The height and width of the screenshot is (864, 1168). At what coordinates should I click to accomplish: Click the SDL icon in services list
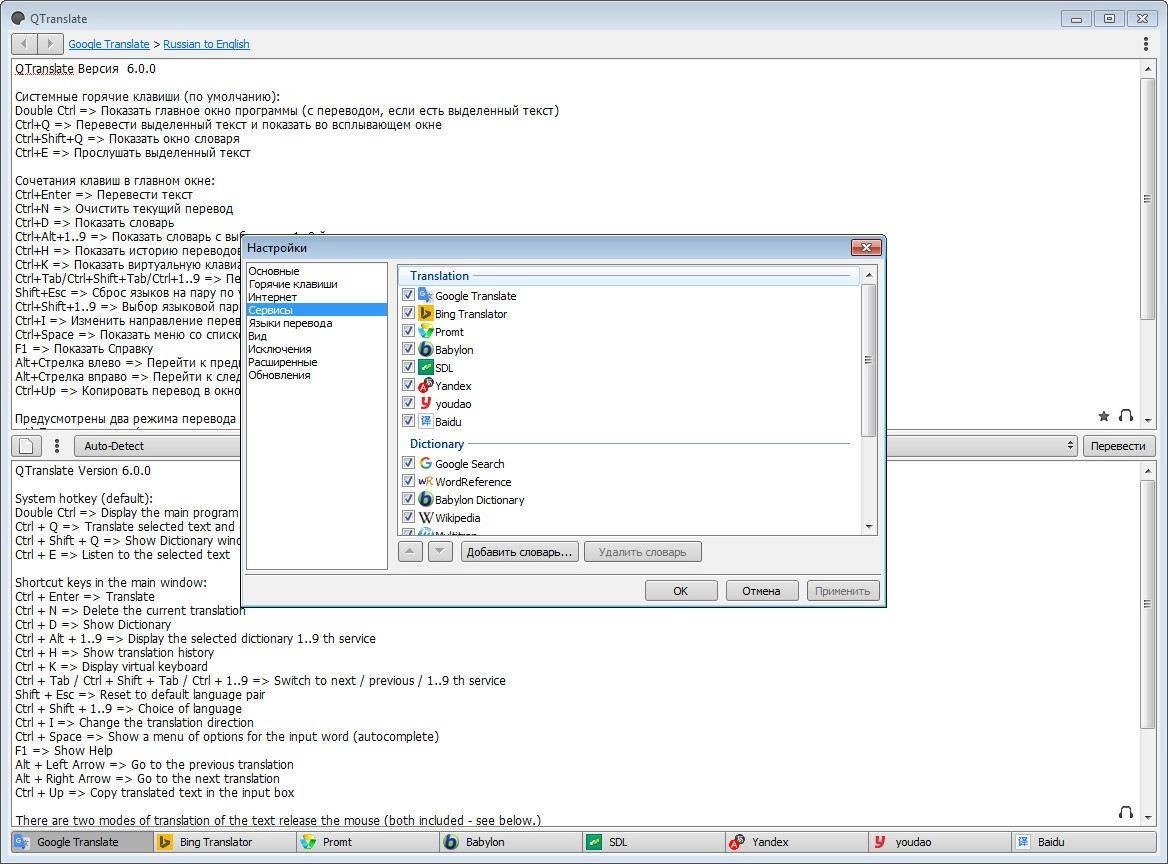click(425, 366)
